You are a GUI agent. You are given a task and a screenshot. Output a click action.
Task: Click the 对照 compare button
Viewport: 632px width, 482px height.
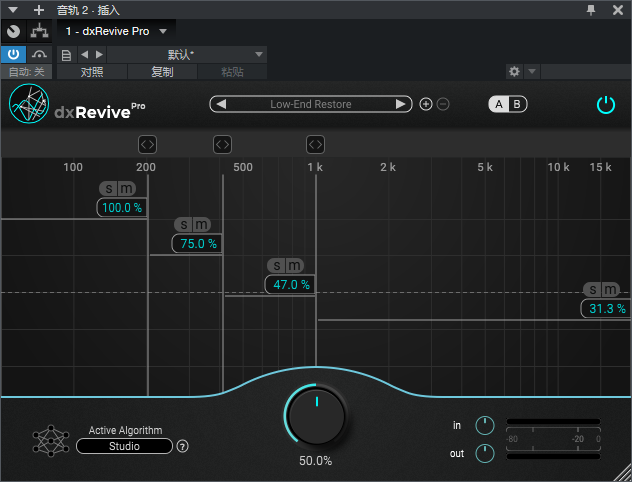click(x=92, y=72)
